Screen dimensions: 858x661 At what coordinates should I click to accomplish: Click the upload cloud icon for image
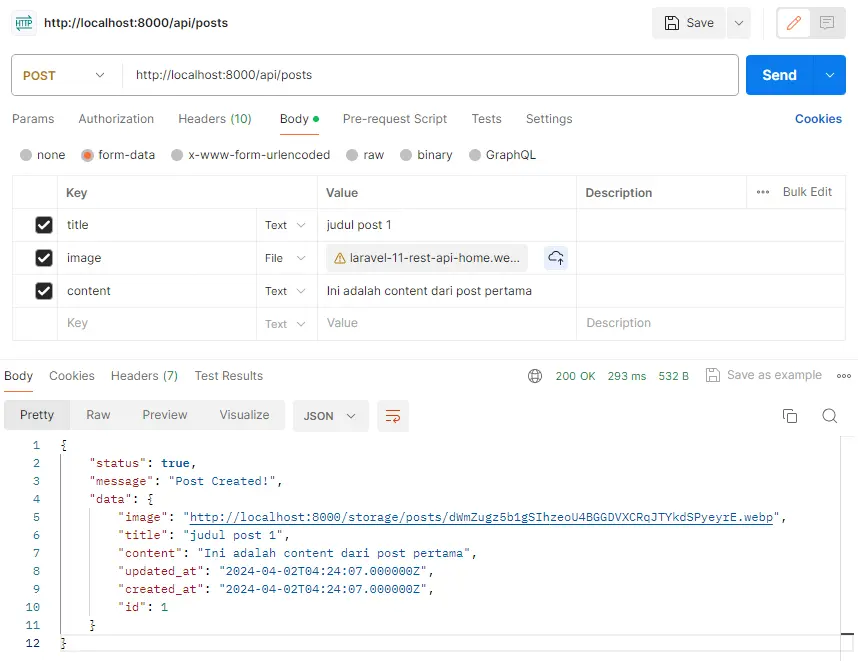(556, 258)
